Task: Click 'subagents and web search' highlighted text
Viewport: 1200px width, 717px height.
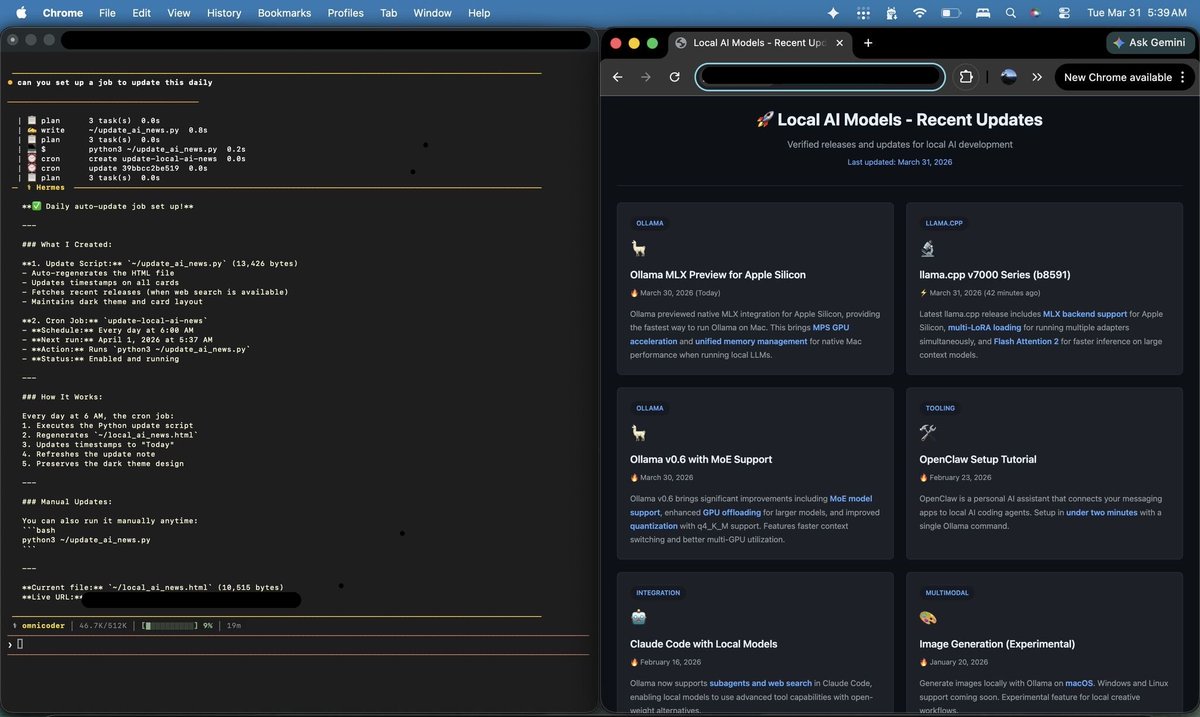Action: (x=761, y=684)
